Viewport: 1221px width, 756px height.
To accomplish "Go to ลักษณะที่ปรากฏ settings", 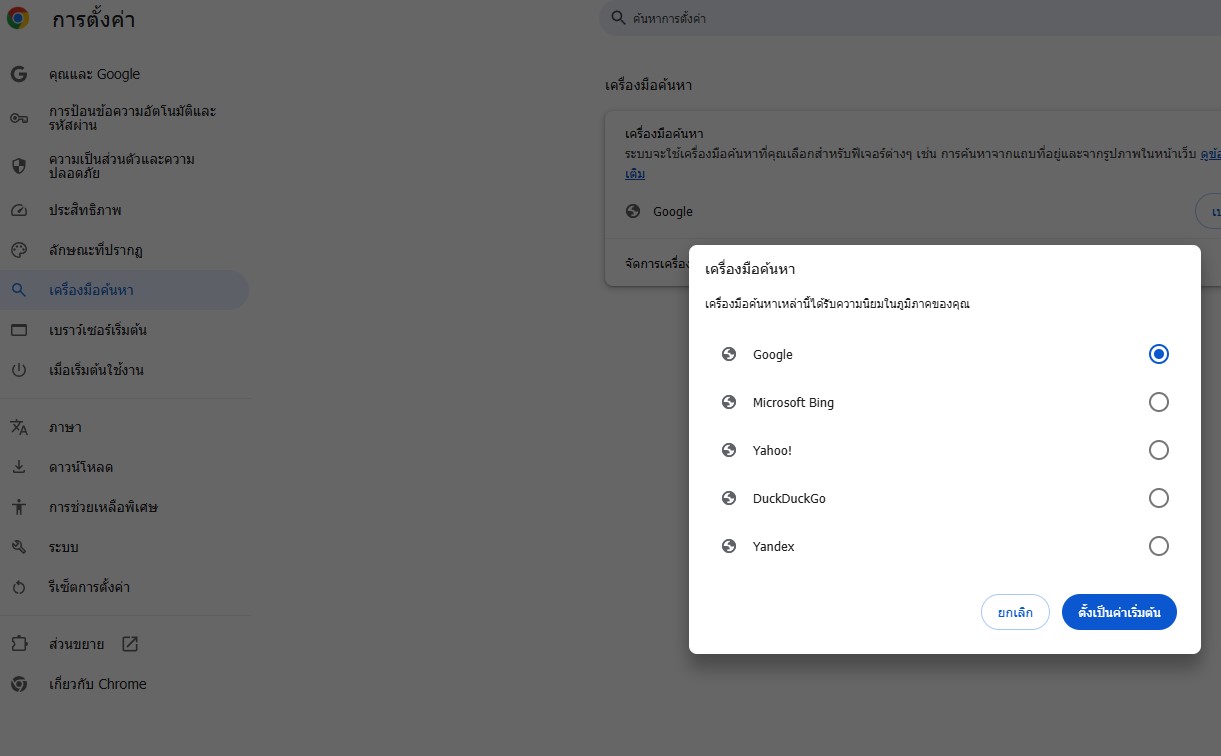I will pos(124,250).
